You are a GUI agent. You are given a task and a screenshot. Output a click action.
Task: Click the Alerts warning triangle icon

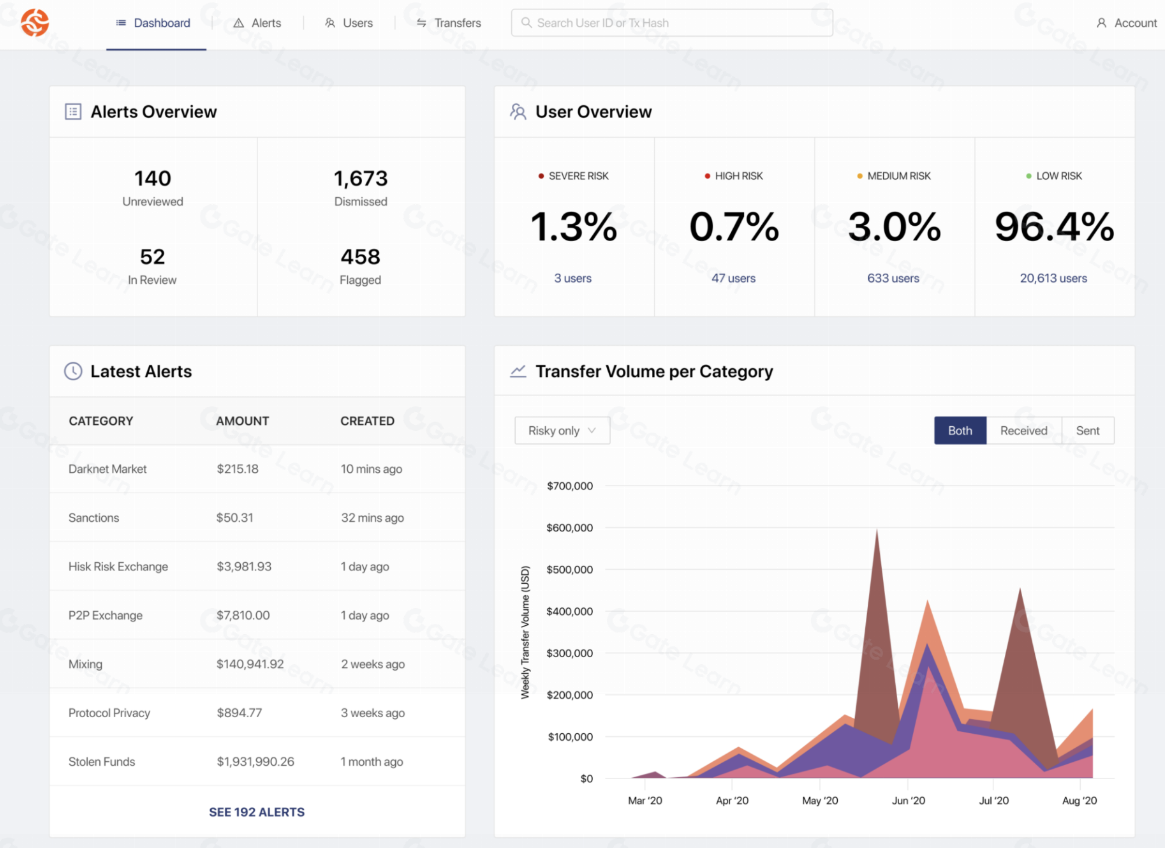tap(239, 23)
